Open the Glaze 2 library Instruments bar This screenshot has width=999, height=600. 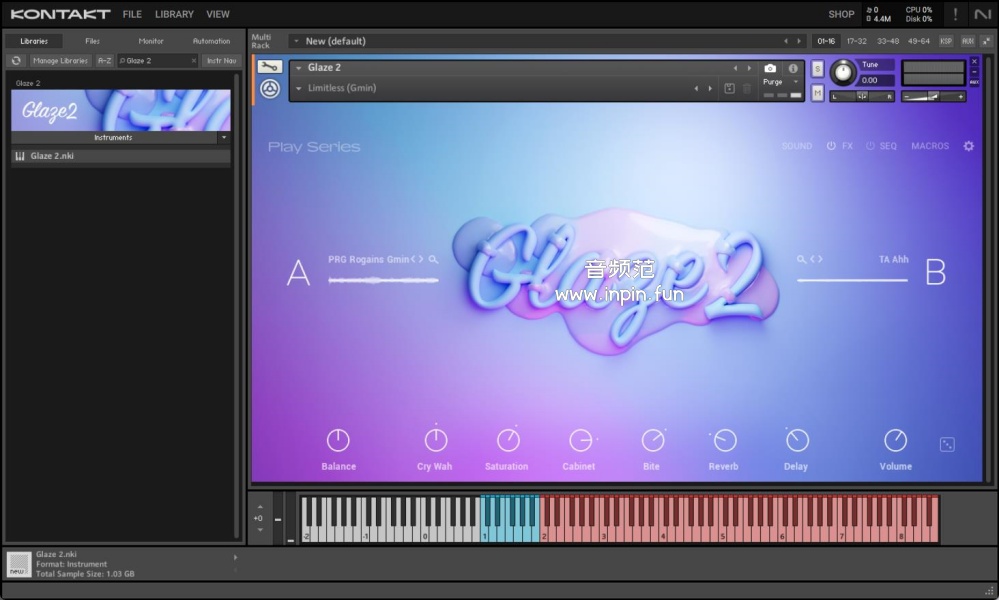pyautogui.click(x=114, y=138)
